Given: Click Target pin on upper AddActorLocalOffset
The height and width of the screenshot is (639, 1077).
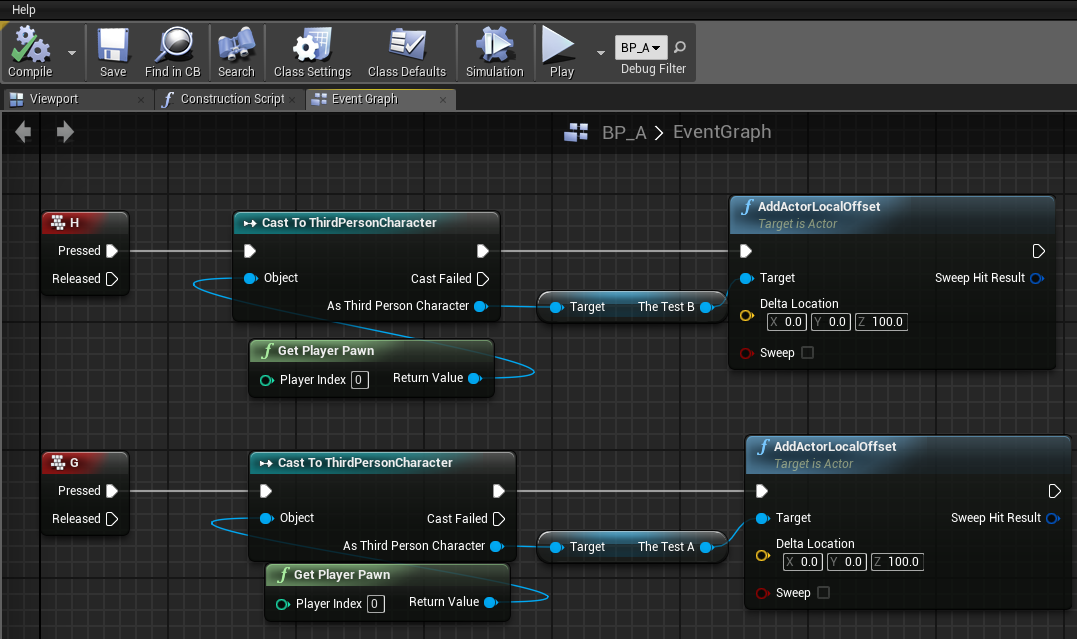Looking at the screenshot, I should pos(746,278).
